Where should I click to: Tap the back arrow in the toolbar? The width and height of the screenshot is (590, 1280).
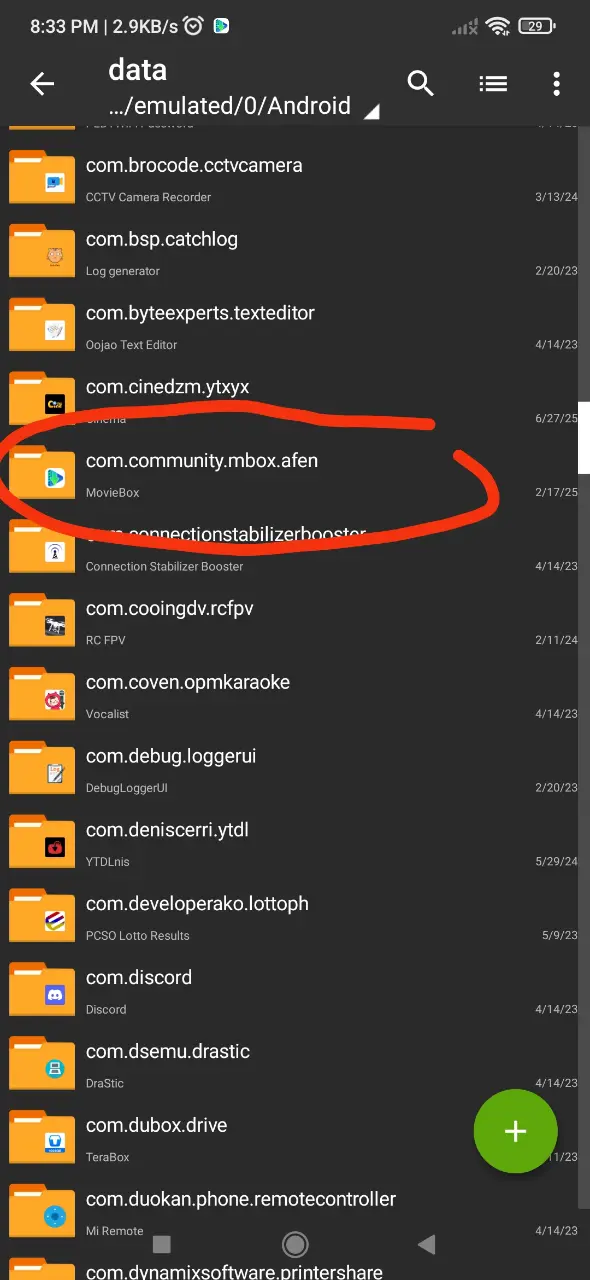pyautogui.click(x=42, y=85)
